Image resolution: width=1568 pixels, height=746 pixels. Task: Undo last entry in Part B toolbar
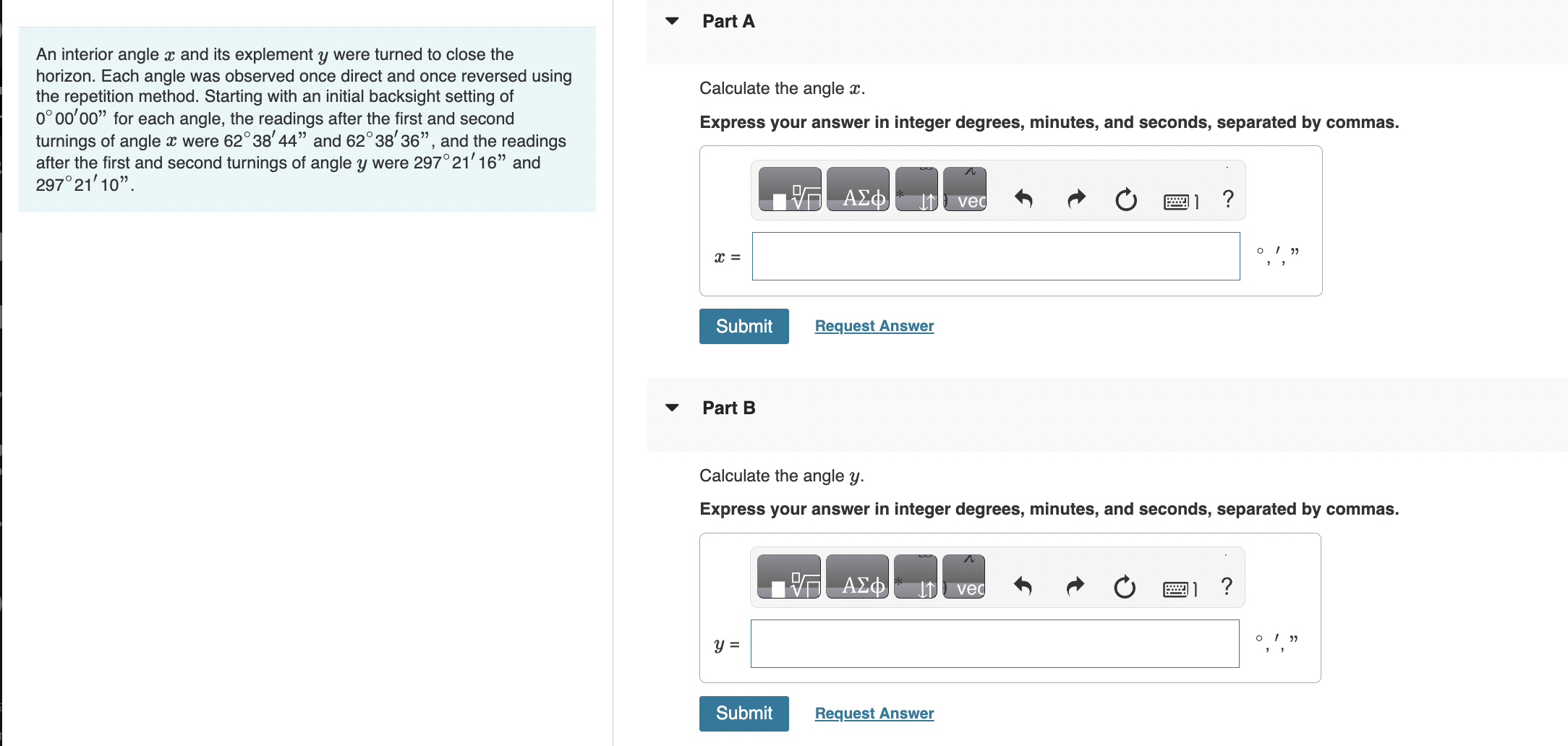(1023, 586)
